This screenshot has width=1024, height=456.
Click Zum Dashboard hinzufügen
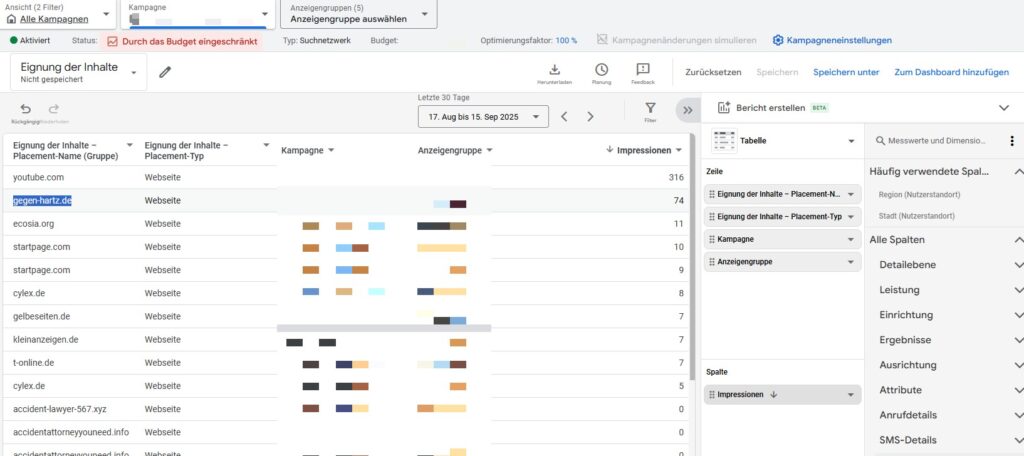951,72
